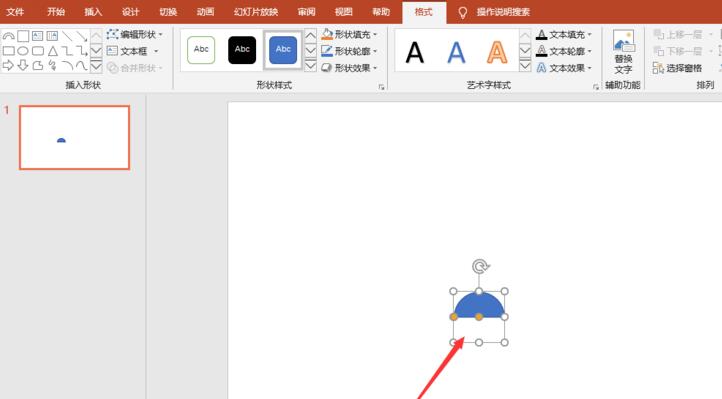Open 替换文字 alt text pane
Viewport: 722px width, 399px height.
point(623,52)
